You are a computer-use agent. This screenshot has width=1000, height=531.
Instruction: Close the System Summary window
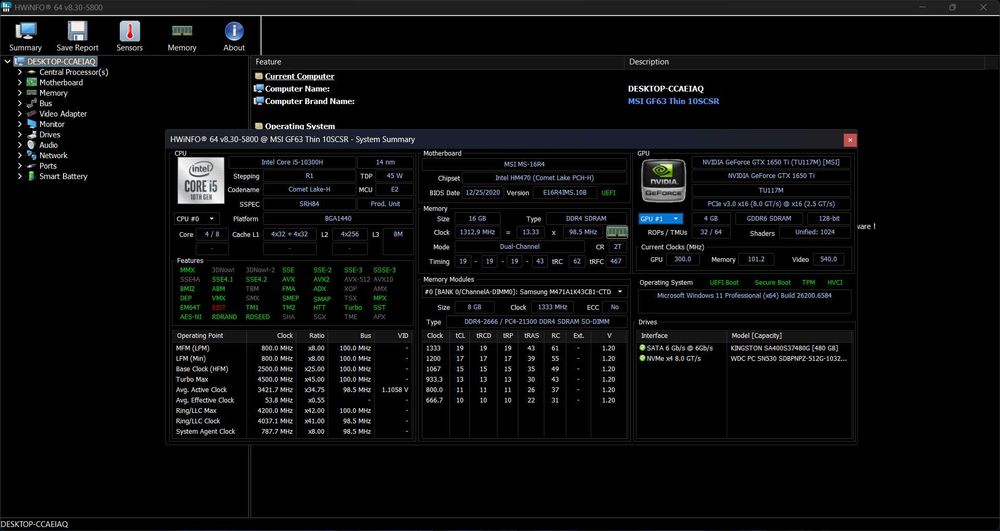point(850,140)
